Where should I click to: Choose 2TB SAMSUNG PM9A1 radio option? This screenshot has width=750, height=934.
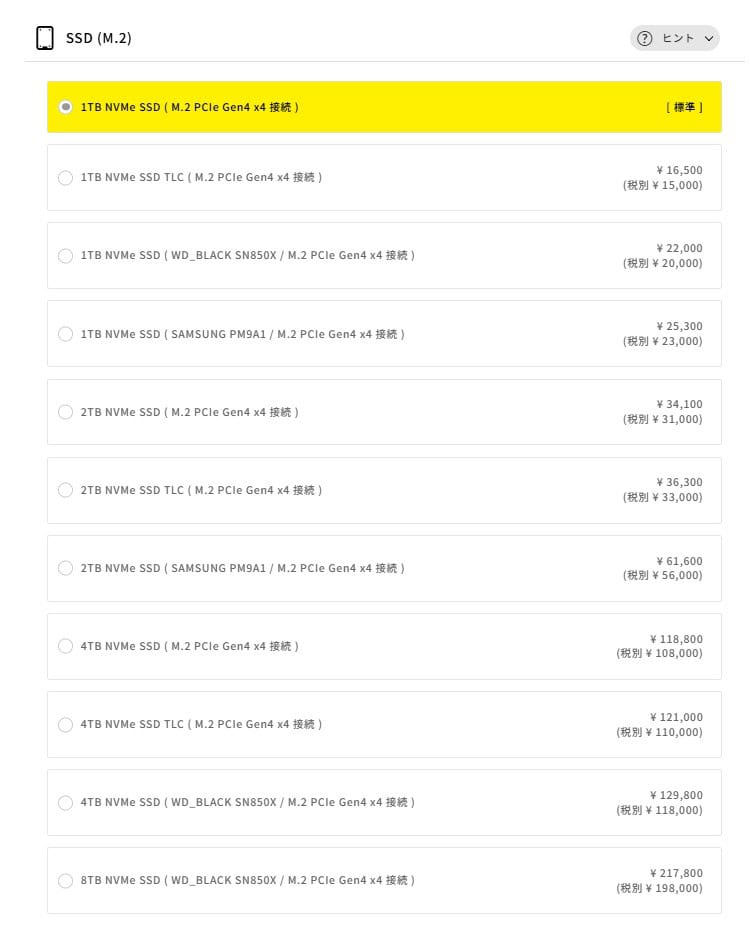pyautogui.click(x=66, y=568)
